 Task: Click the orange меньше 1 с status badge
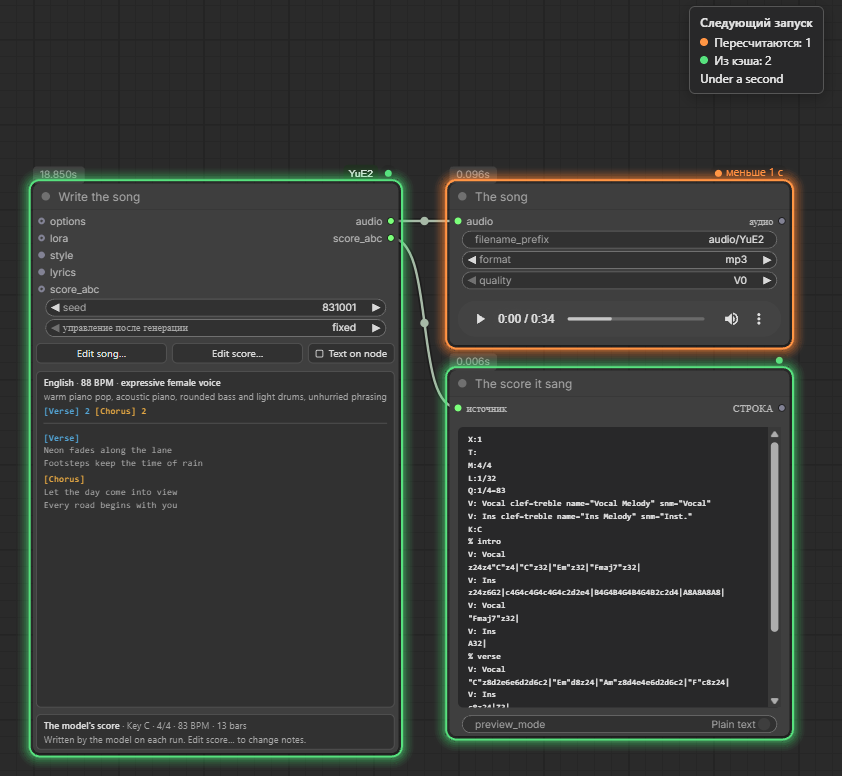[749, 172]
